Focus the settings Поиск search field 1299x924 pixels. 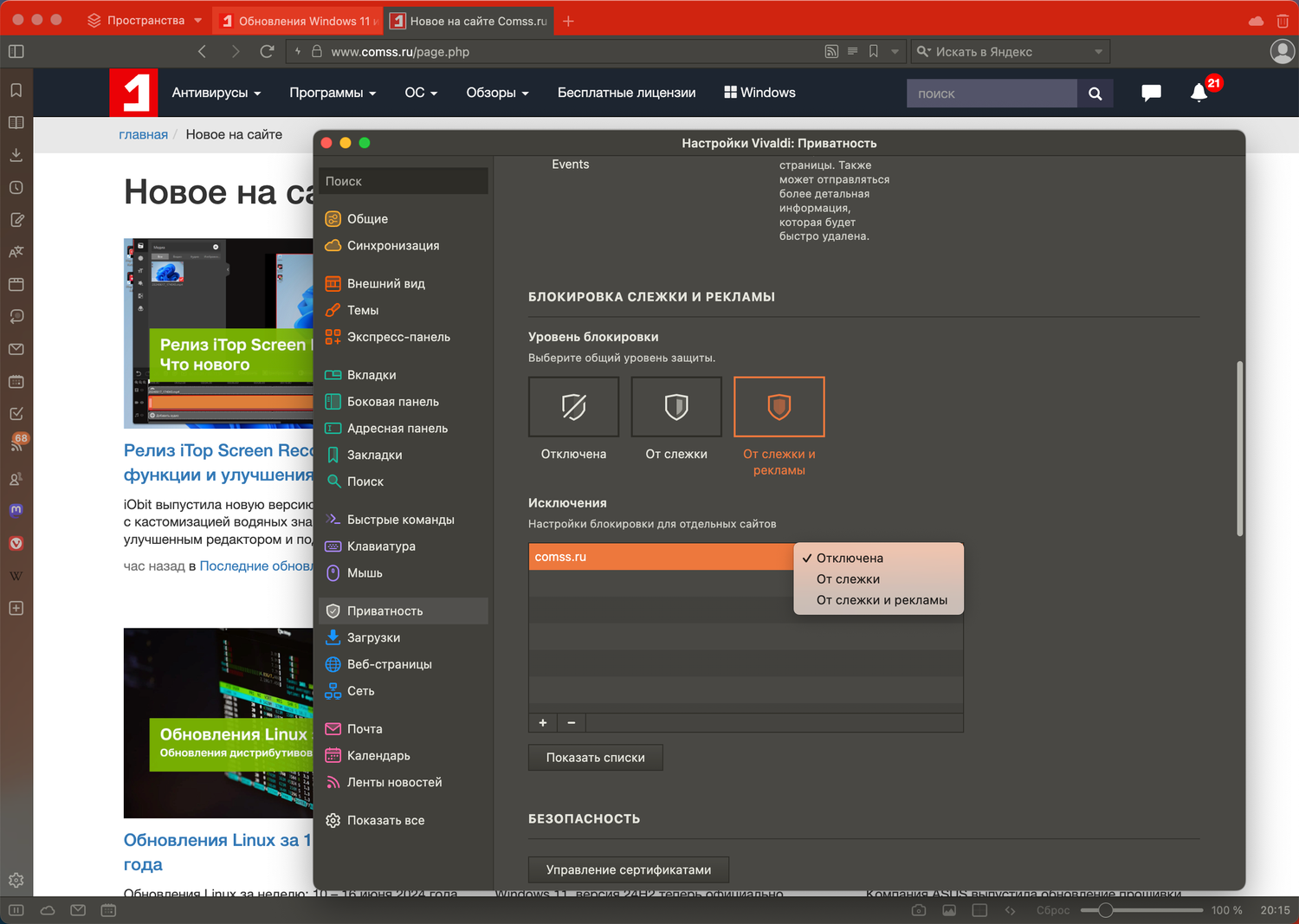pos(404,181)
